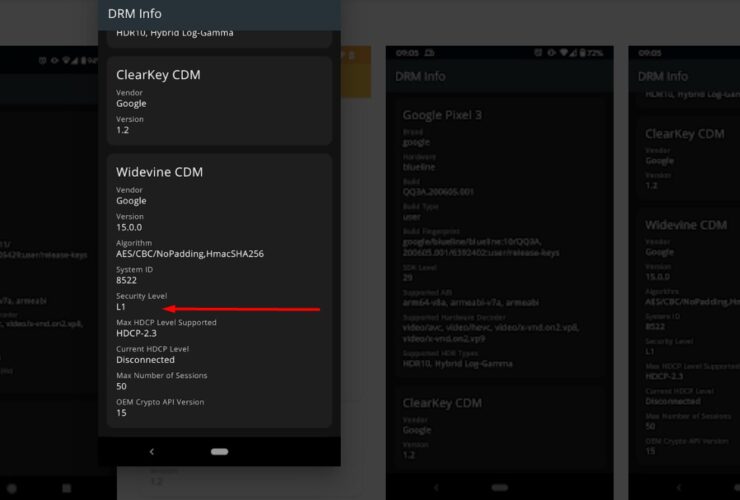Click the Google Pixel 3 heading in background screenshot

click(442, 115)
